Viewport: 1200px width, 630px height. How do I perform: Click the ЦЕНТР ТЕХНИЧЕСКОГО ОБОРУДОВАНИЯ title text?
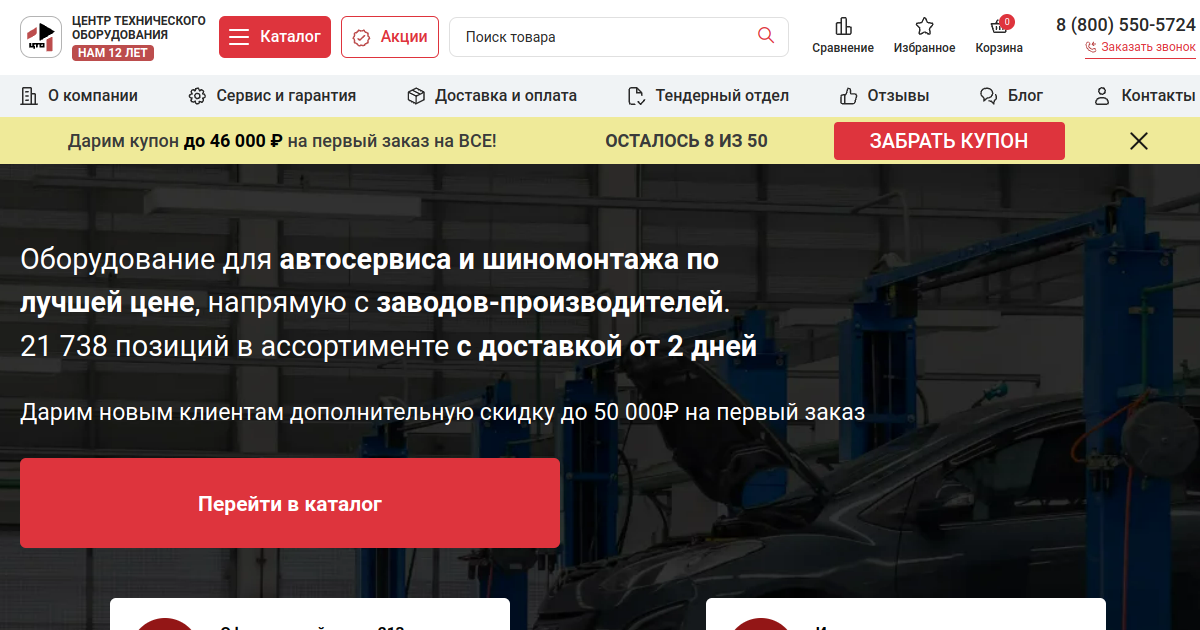139,28
